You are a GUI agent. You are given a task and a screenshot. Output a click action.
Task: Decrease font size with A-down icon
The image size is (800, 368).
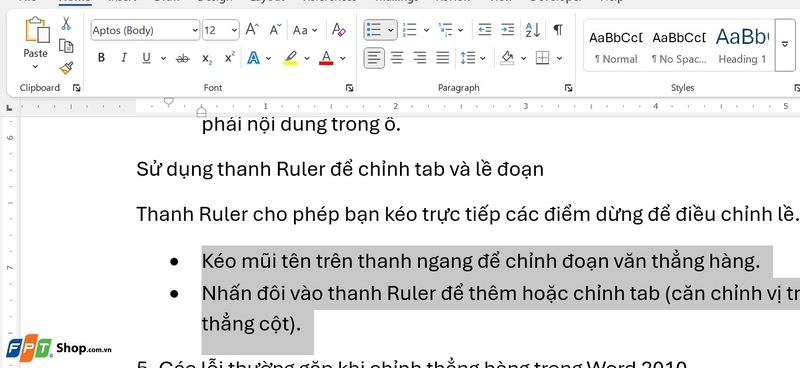tap(276, 30)
